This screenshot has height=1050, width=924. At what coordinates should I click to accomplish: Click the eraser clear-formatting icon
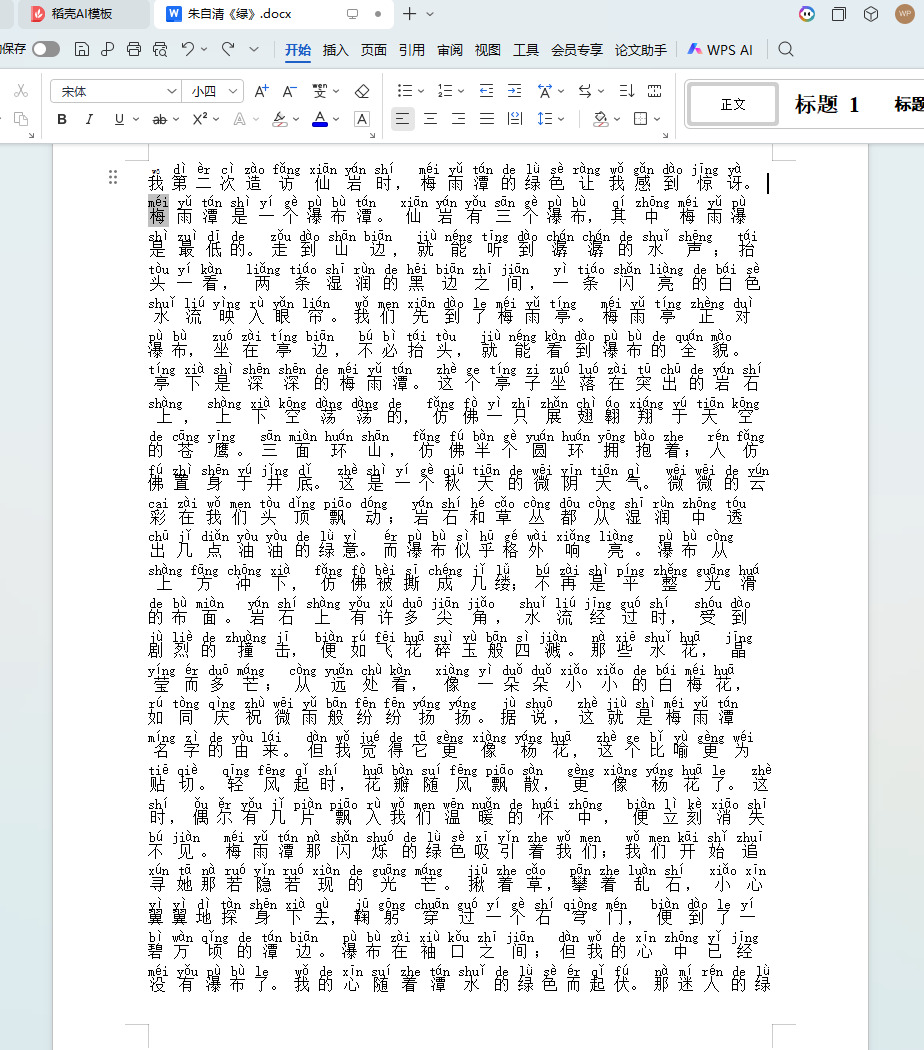[x=362, y=91]
